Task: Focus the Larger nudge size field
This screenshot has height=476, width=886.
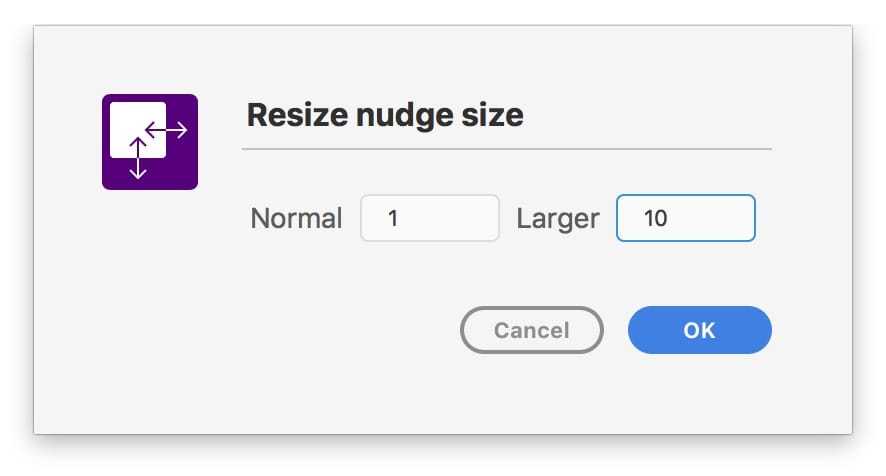Action: click(685, 218)
